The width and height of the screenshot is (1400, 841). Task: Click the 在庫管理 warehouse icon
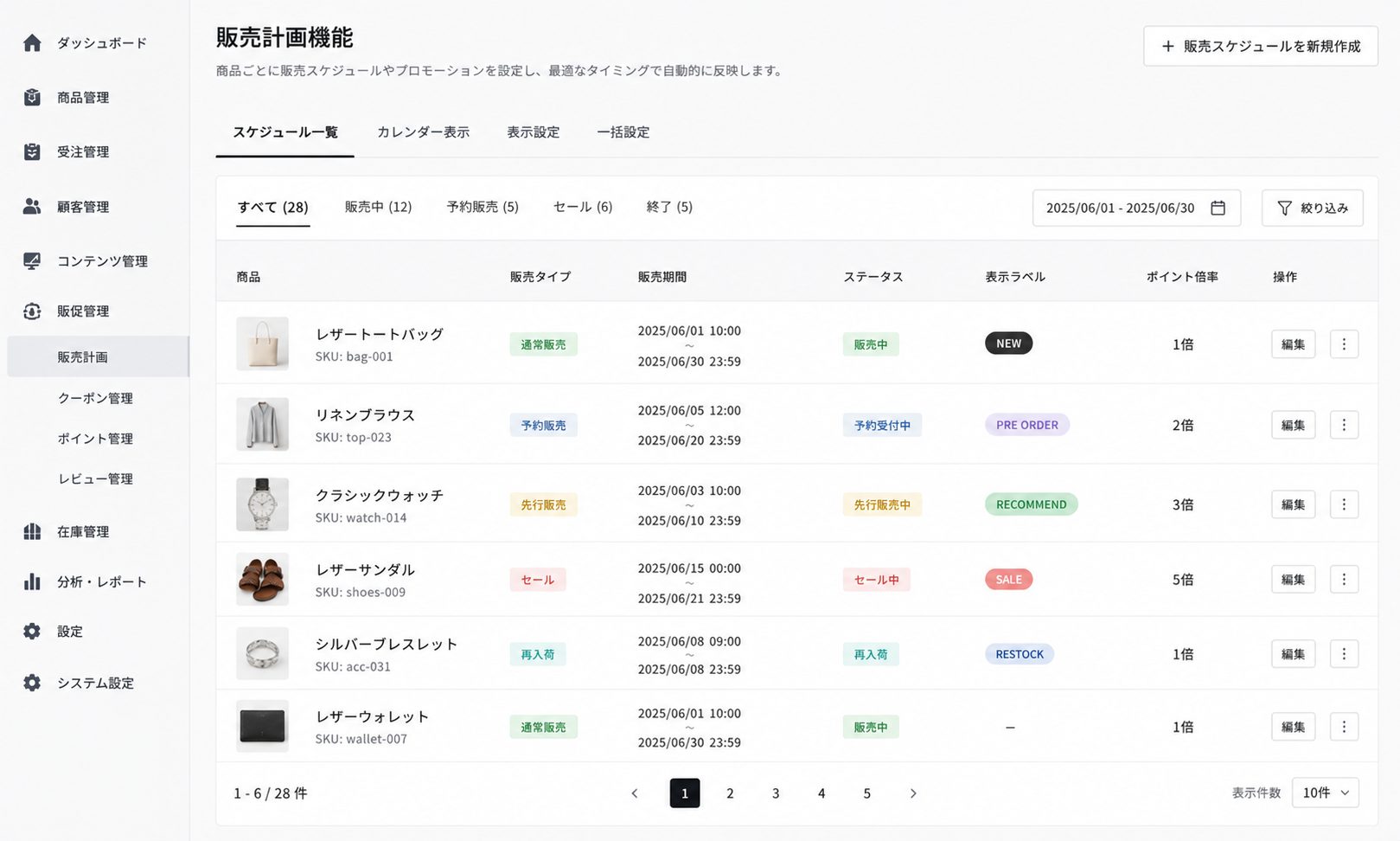click(x=32, y=531)
